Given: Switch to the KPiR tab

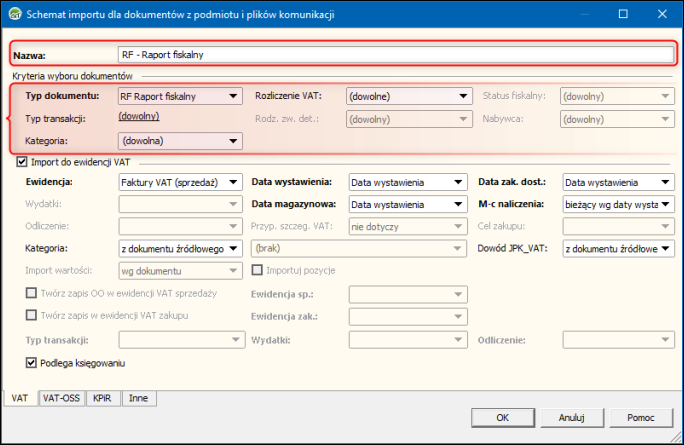Looking at the screenshot, I should (104, 398).
